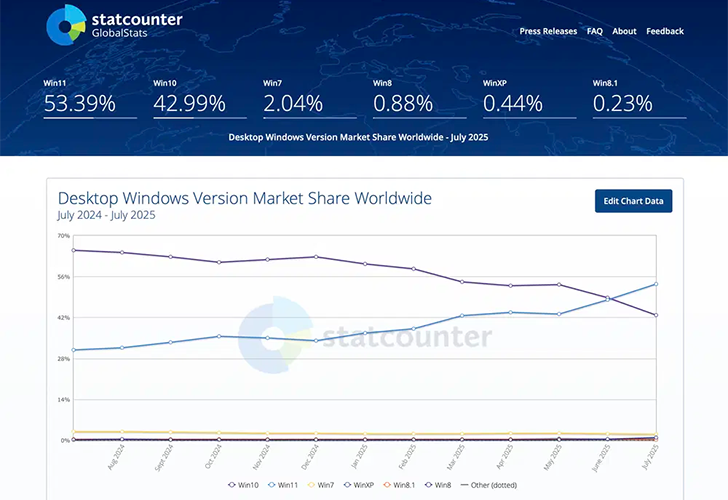Screen dimensions: 728x500
Task: Go to the FAQ page
Action: point(595,31)
